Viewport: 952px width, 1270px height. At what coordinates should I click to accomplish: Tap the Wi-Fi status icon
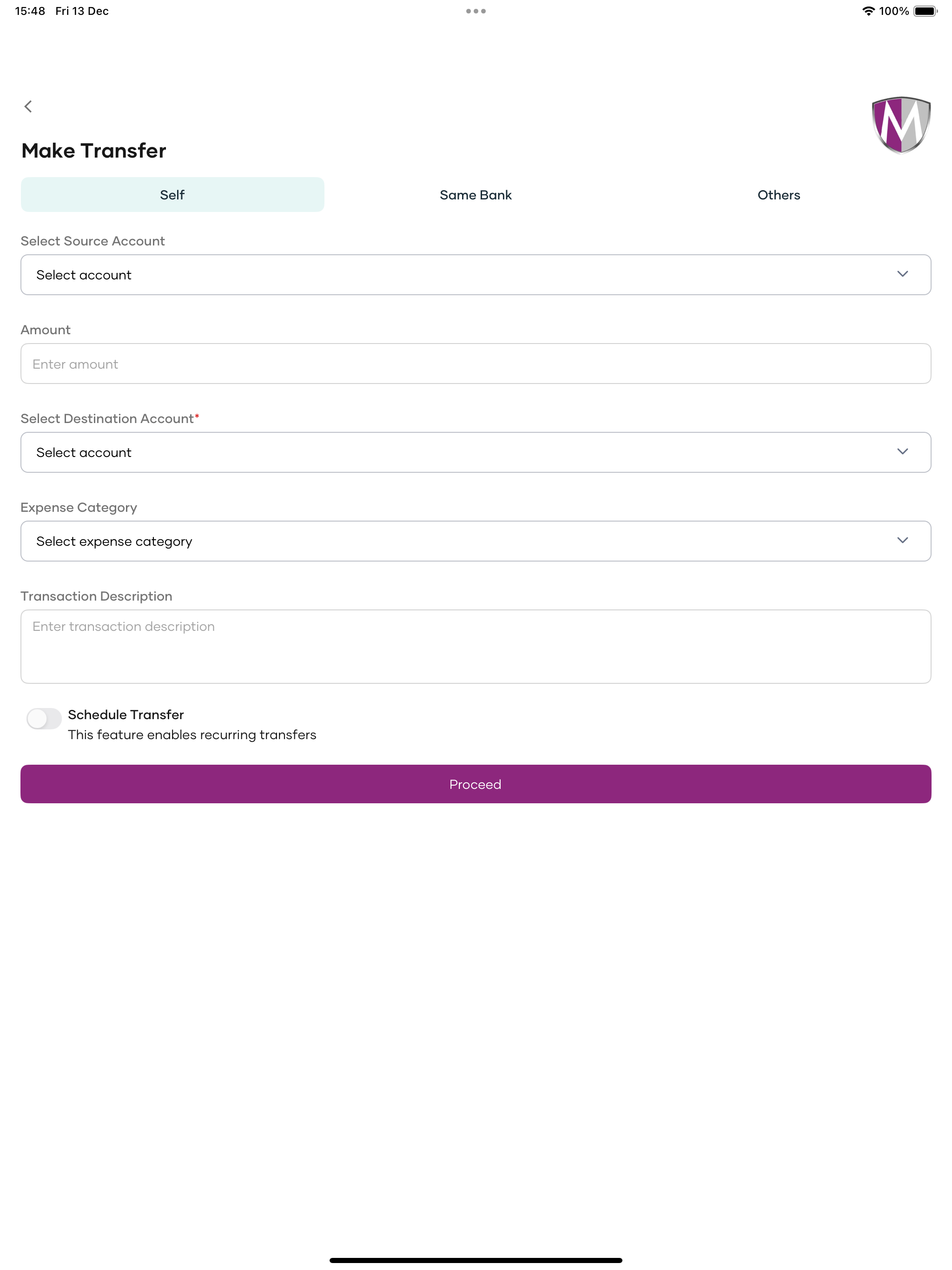pyautogui.click(x=867, y=11)
